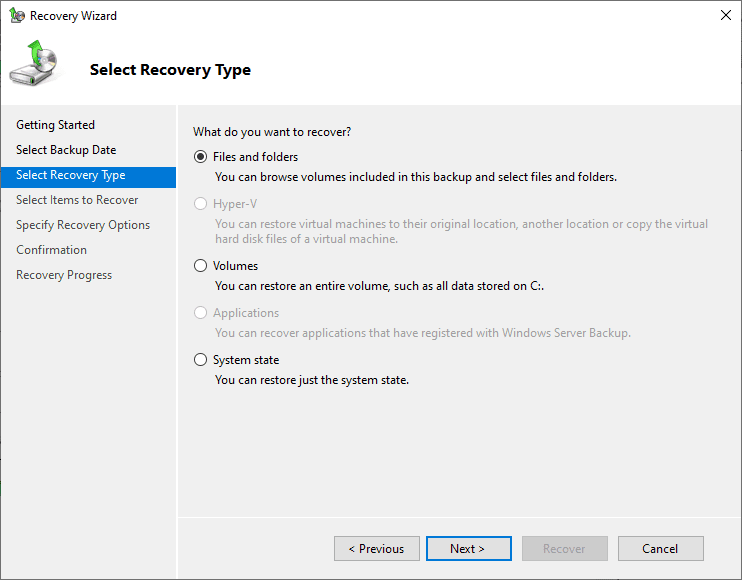The image size is (742, 580).
Task: Select the Volumes radio button
Action: coord(201,266)
